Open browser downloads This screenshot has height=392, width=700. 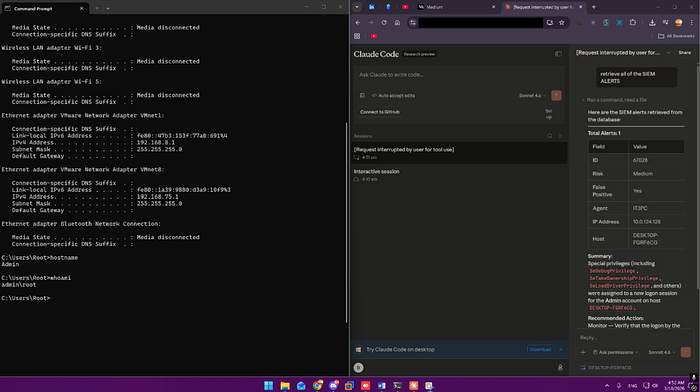point(652,22)
